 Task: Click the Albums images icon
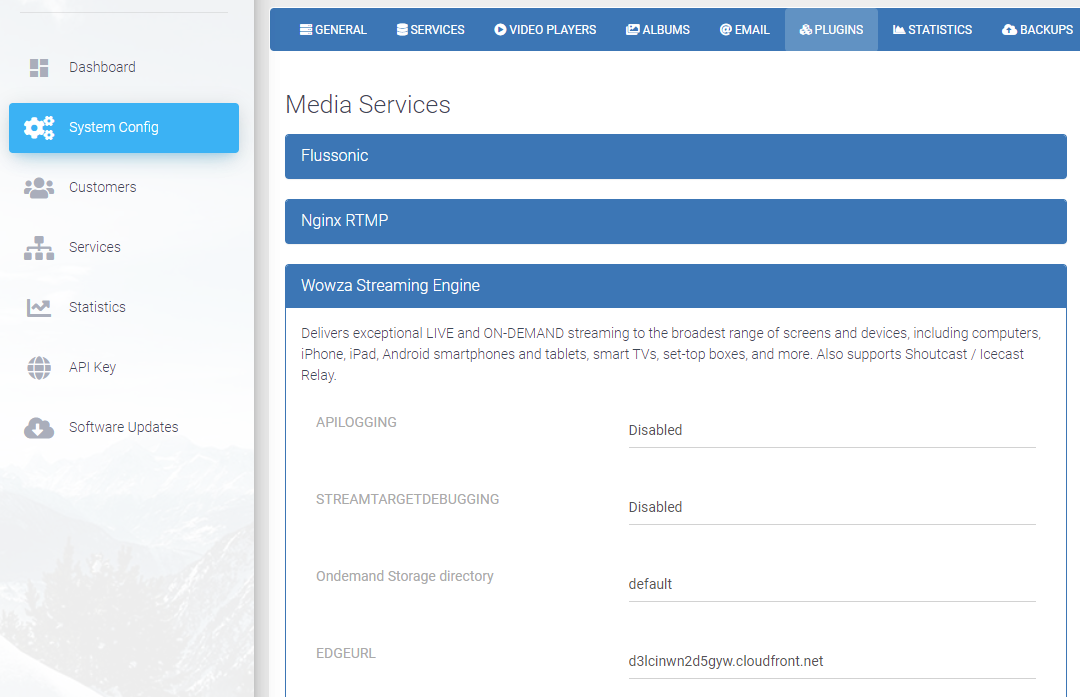632,30
